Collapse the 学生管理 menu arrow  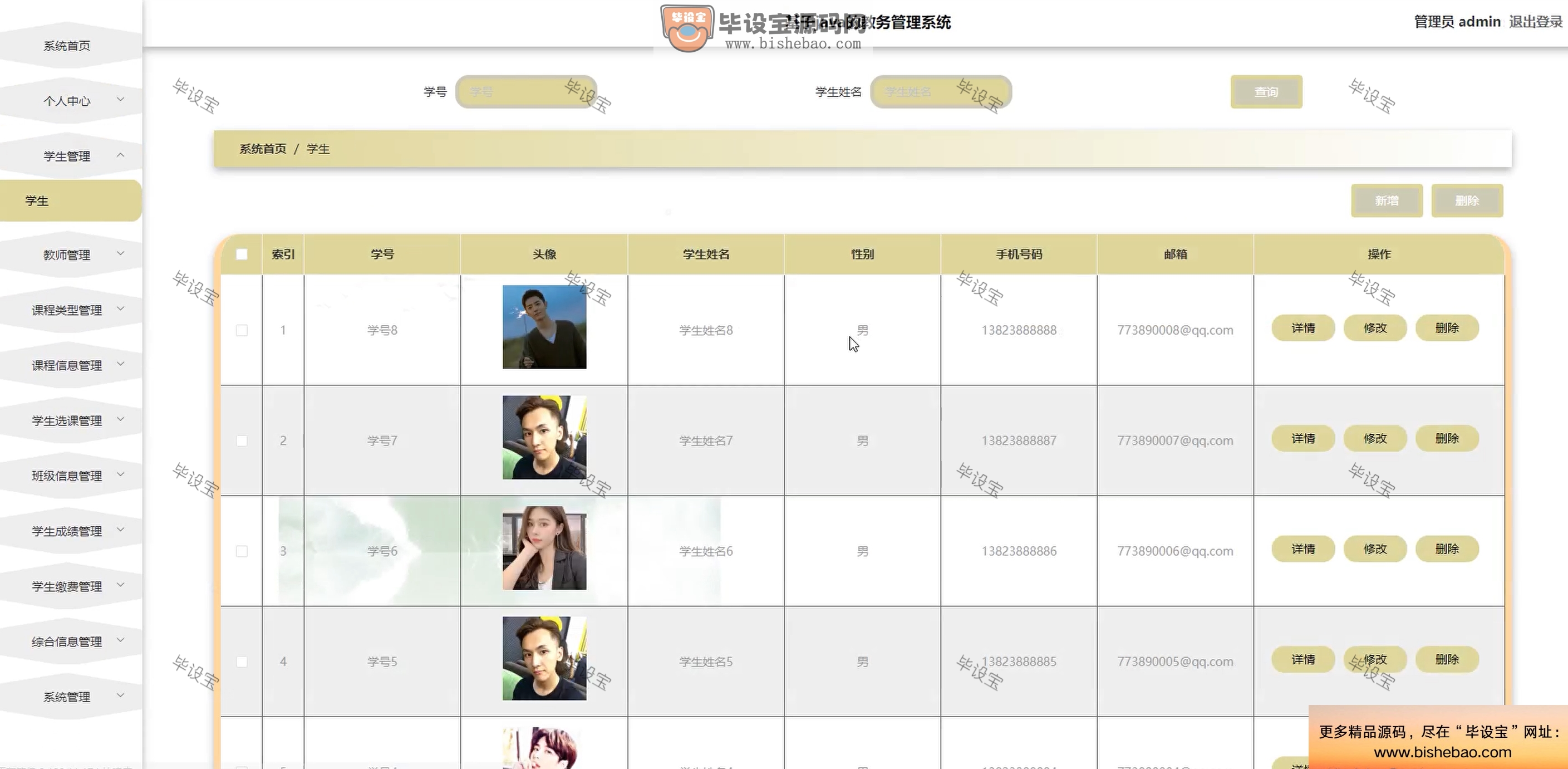tap(121, 155)
